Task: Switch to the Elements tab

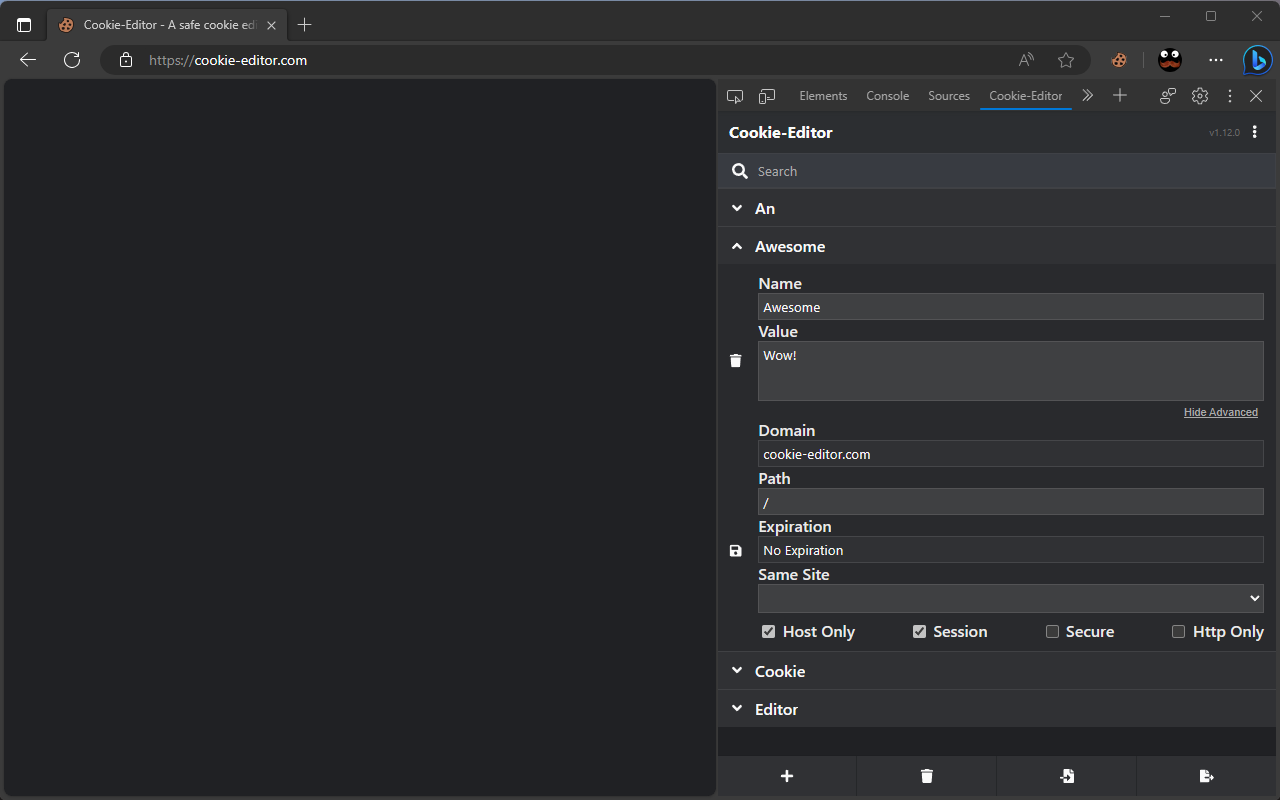Action: pyautogui.click(x=823, y=96)
